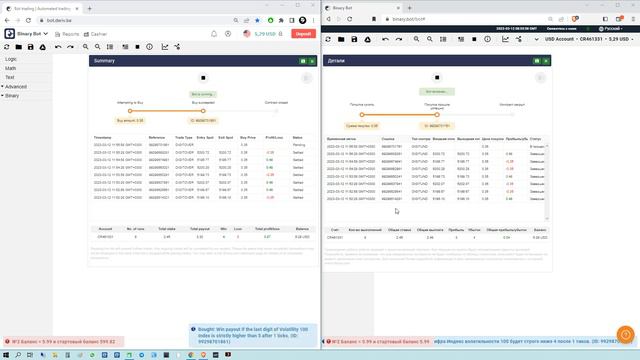The height and width of the screenshot is (360, 640).
Task: Zoom out the workspace in the right window
Action: coord(430,39)
